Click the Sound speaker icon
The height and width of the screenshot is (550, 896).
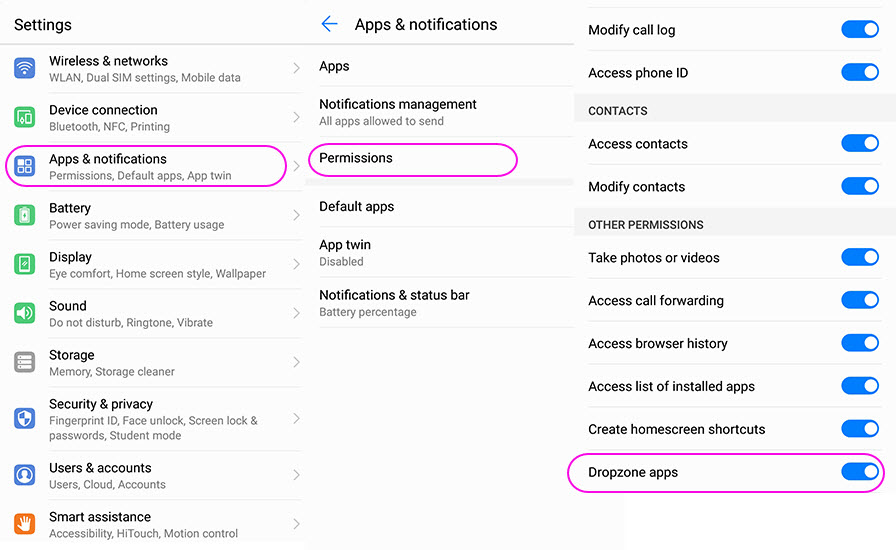25,313
